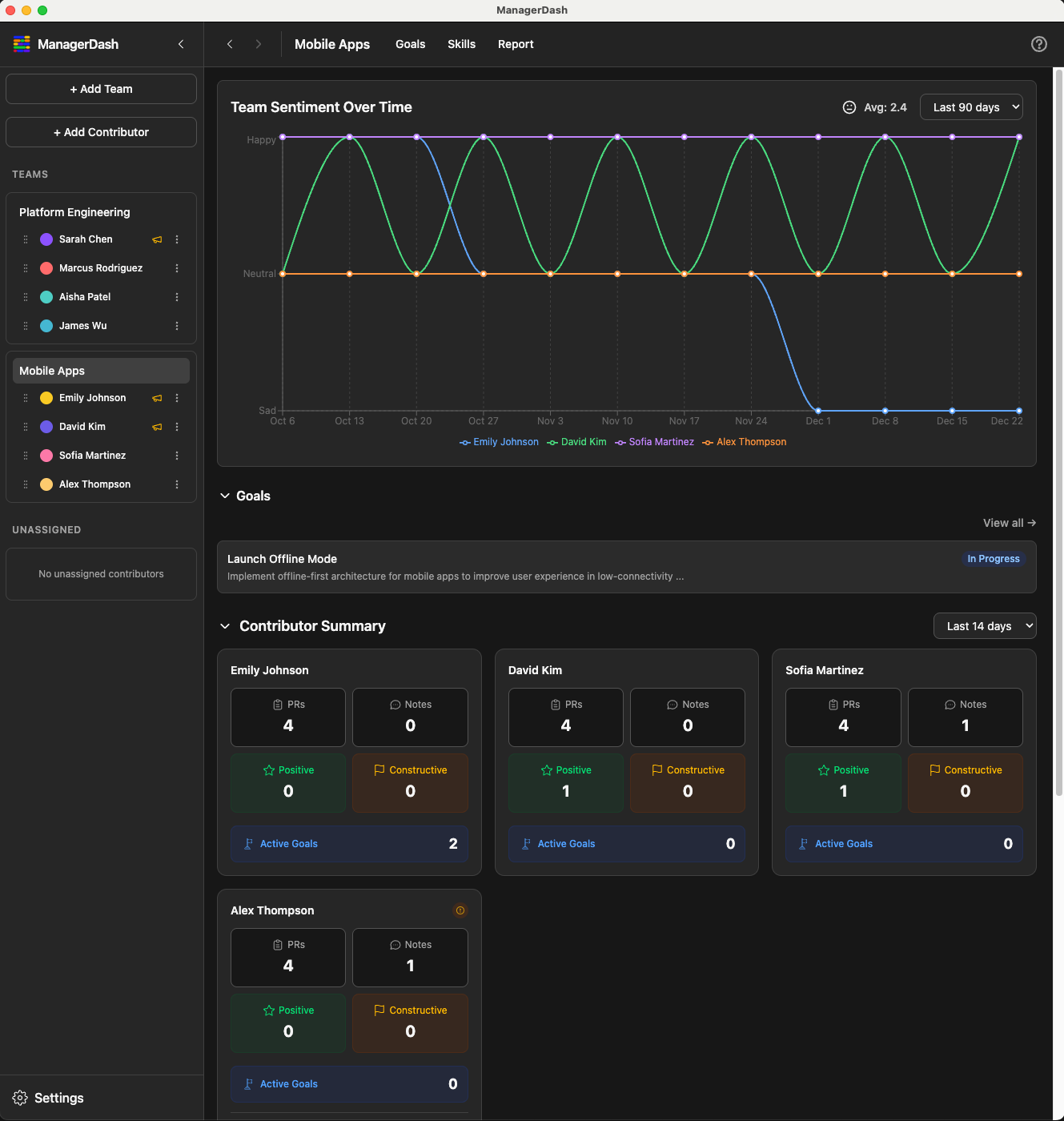Open the Report tab
The height and width of the screenshot is (1121, 1064).
pos(516,44)
